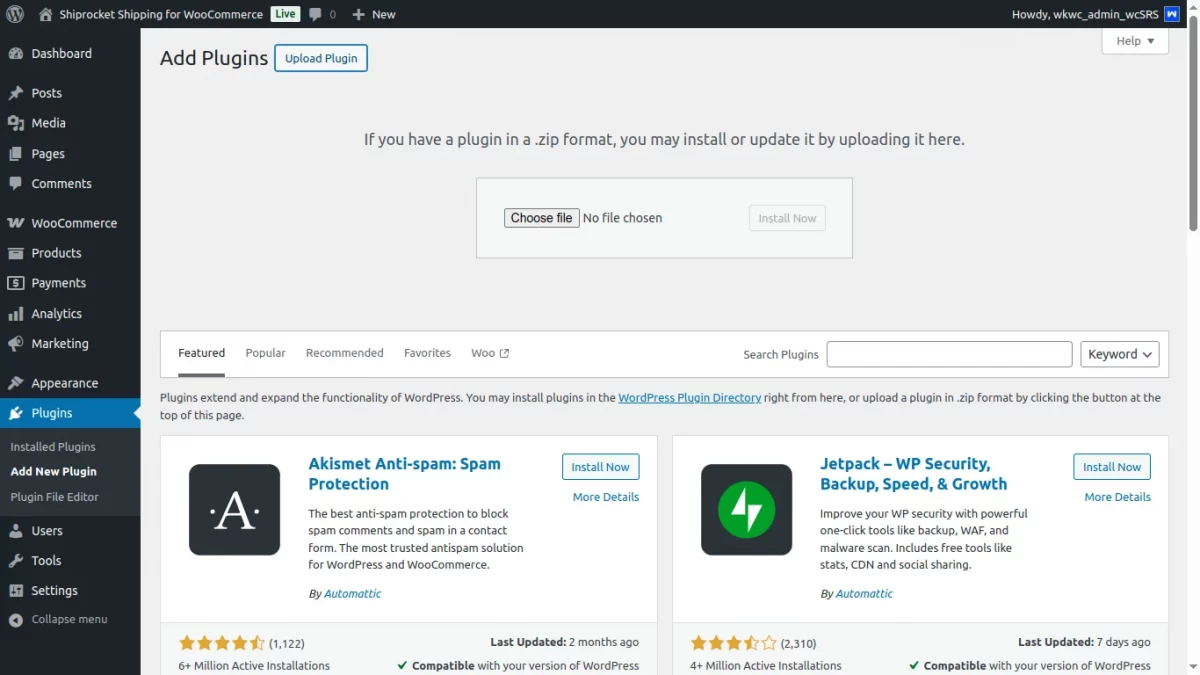This screenshot has width=1200, height=675.
Task: Click the Collapse menu arrow icon
Action: tap(16, 620)
